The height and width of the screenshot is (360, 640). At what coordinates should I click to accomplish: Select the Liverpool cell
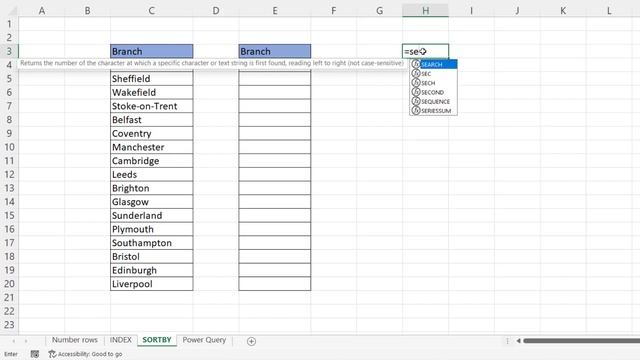click(151, 284)
